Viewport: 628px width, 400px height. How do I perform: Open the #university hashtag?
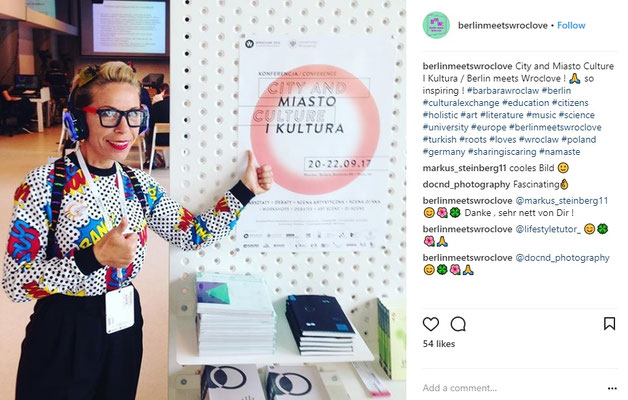[445, 127]
